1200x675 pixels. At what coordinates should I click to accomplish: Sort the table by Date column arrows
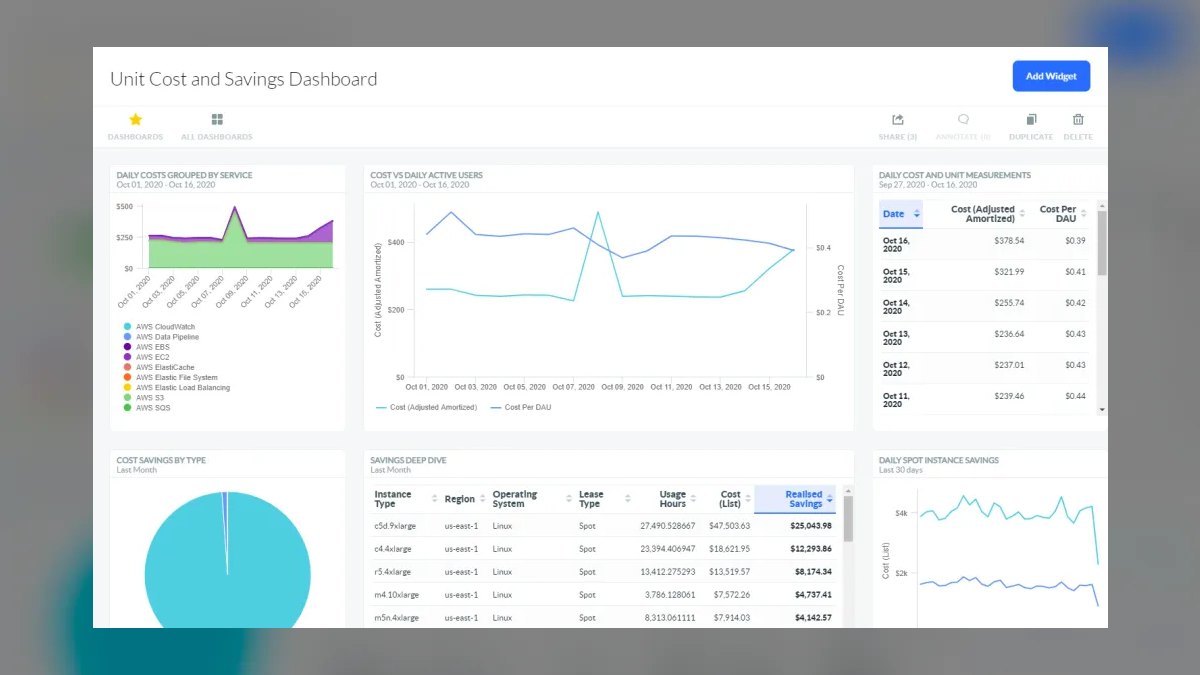tap(917, 214)
